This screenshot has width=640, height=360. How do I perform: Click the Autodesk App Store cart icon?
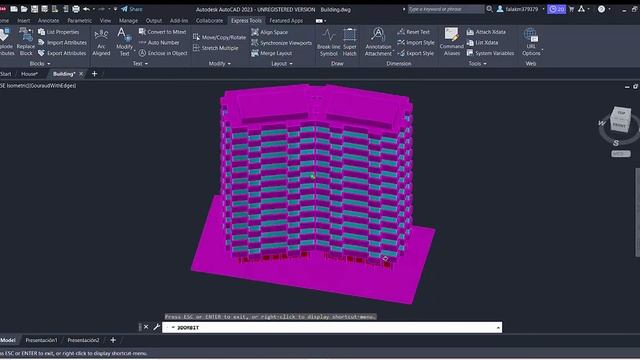pyautogui.click(x=571, y=9)
